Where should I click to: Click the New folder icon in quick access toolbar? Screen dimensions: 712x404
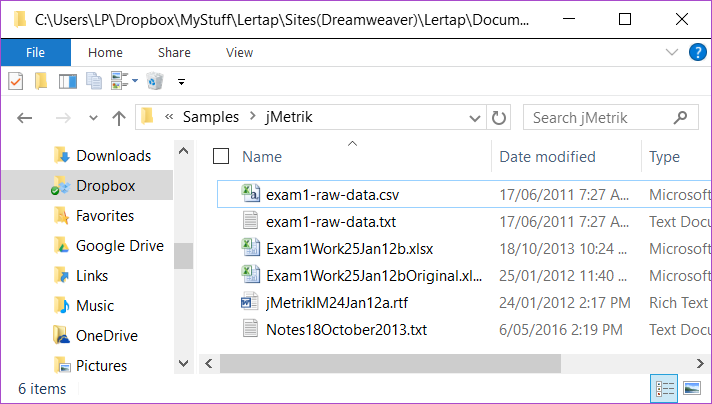41,81
